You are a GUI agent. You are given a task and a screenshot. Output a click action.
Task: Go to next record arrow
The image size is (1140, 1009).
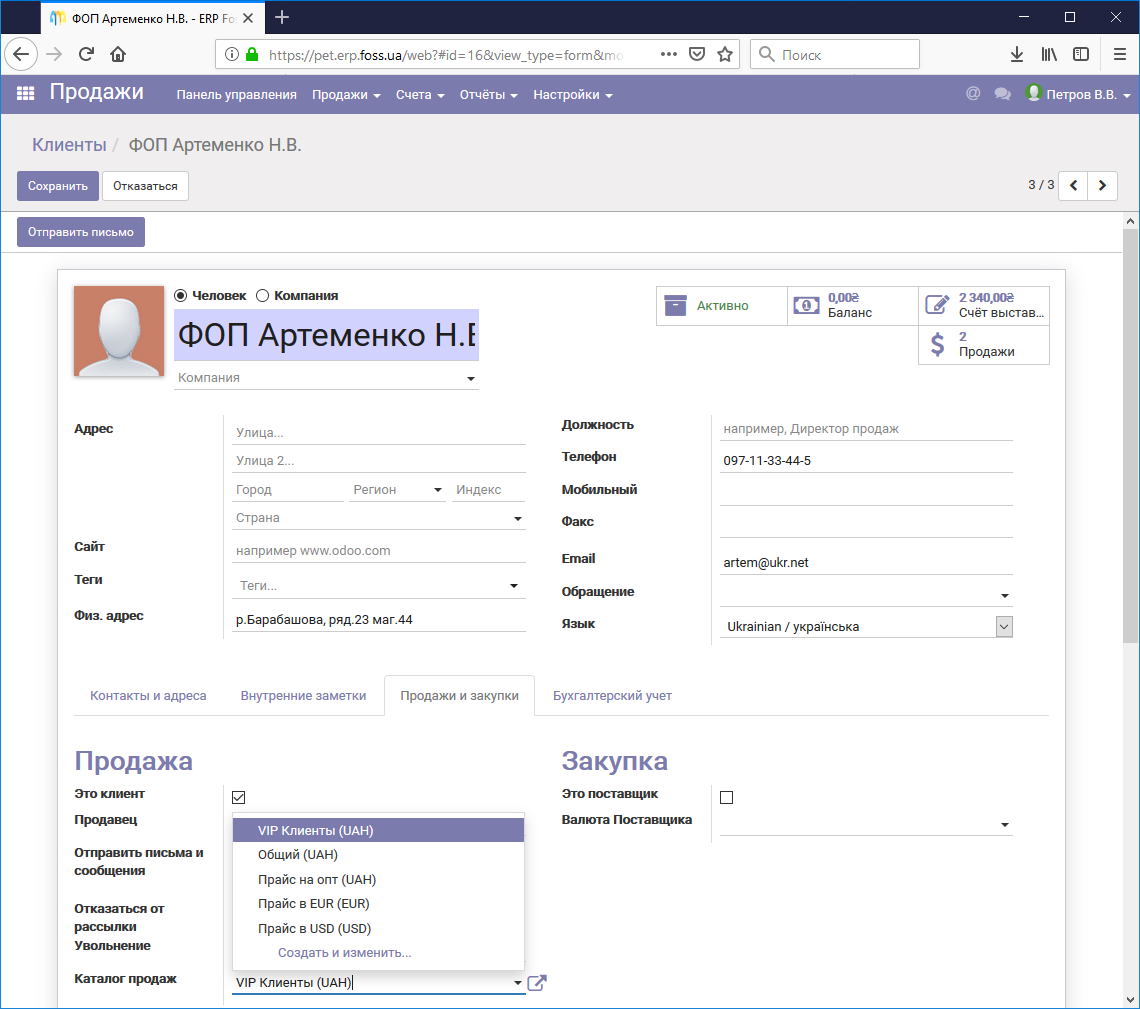1102,185
